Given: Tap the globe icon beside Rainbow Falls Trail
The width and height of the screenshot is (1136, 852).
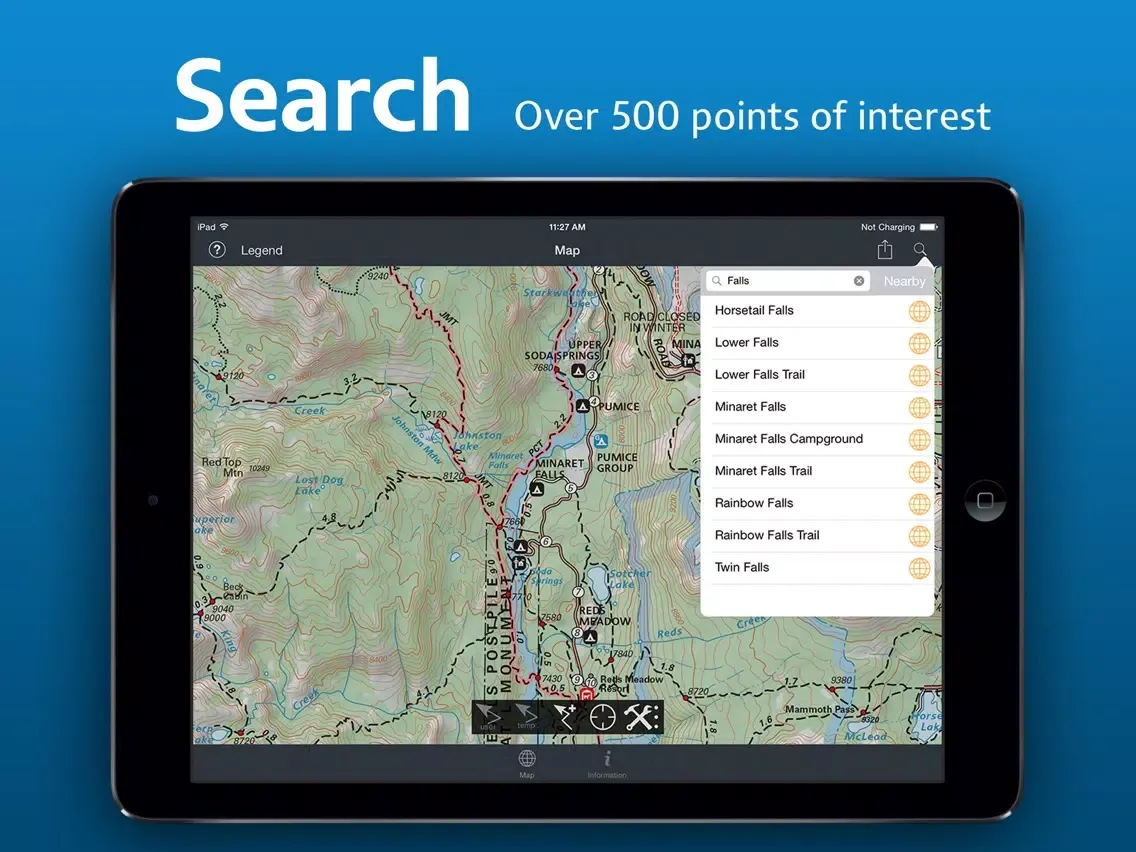Looking at the screenshot, I should 919,536.
